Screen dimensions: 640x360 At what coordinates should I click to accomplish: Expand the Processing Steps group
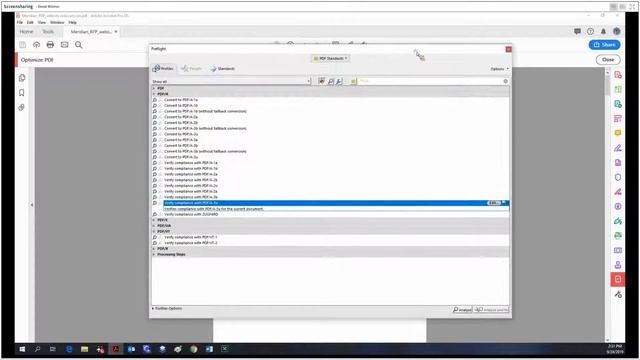click(154, 254)
